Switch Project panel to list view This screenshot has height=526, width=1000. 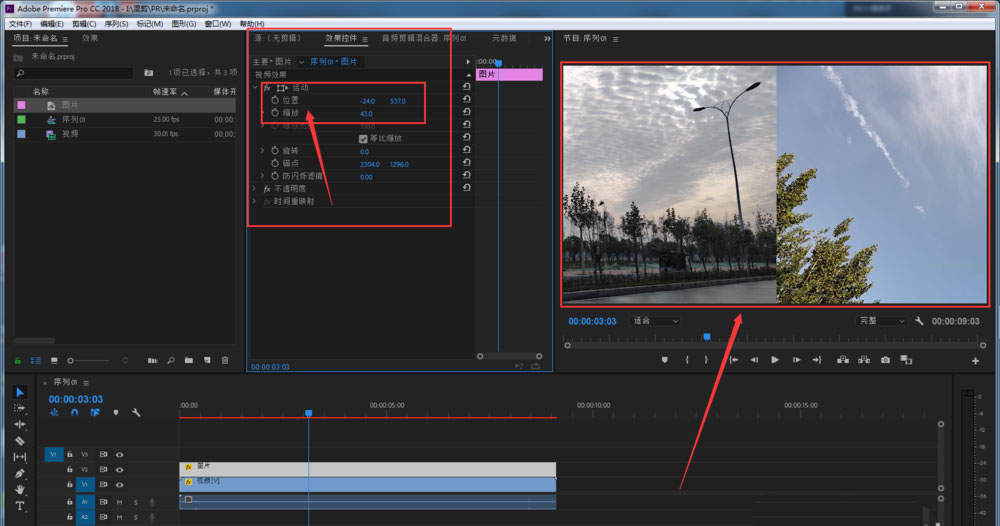coord(36,361)
